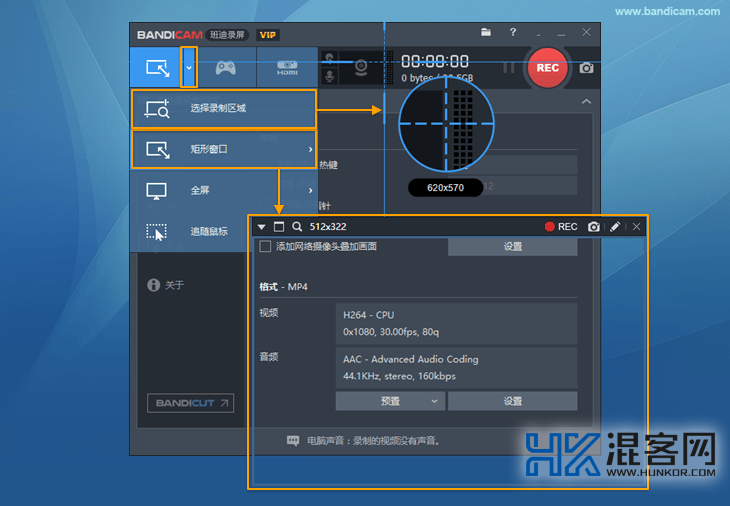Open the 预置 preset dropdown
The height and width of the screenshot is (506, 730).
pyautogui.click(x=390, y=401)
